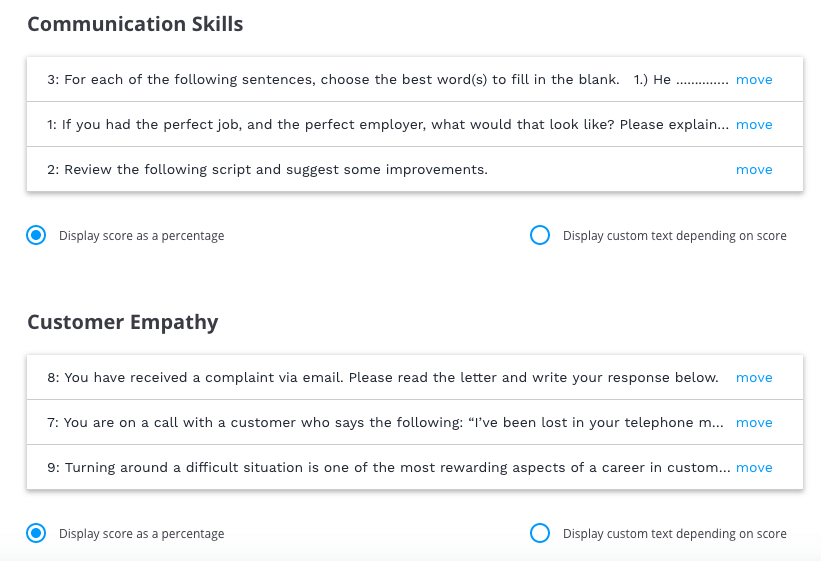Screen dimensions: 821x561
Task: Move question 7 about telephone call
Action: coord(754,423)
